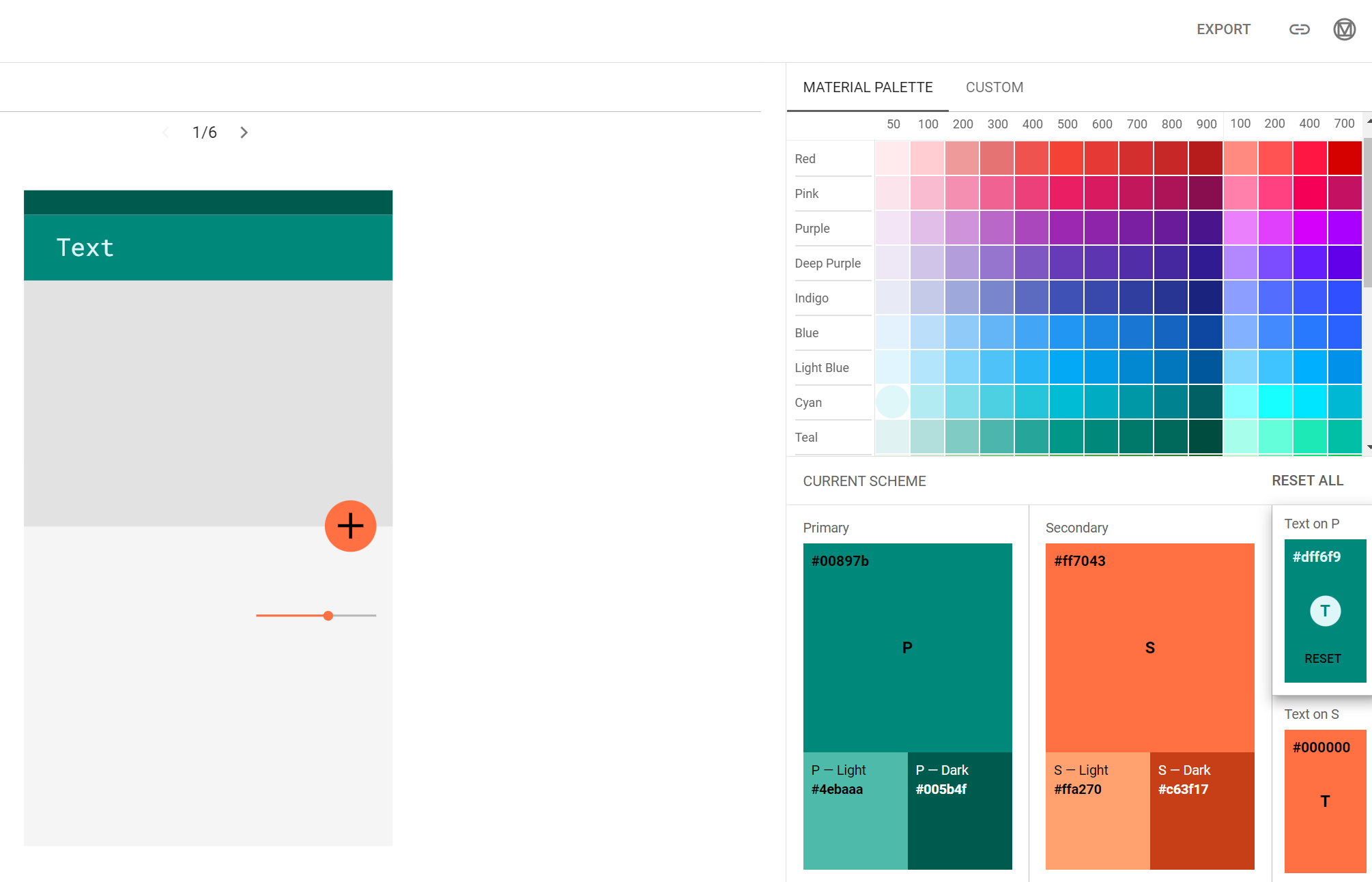The width and height of the screenshot is (1372, 882).
Task: Select the Secondary color block #ff7043
Action: [x=1149, y=647]
